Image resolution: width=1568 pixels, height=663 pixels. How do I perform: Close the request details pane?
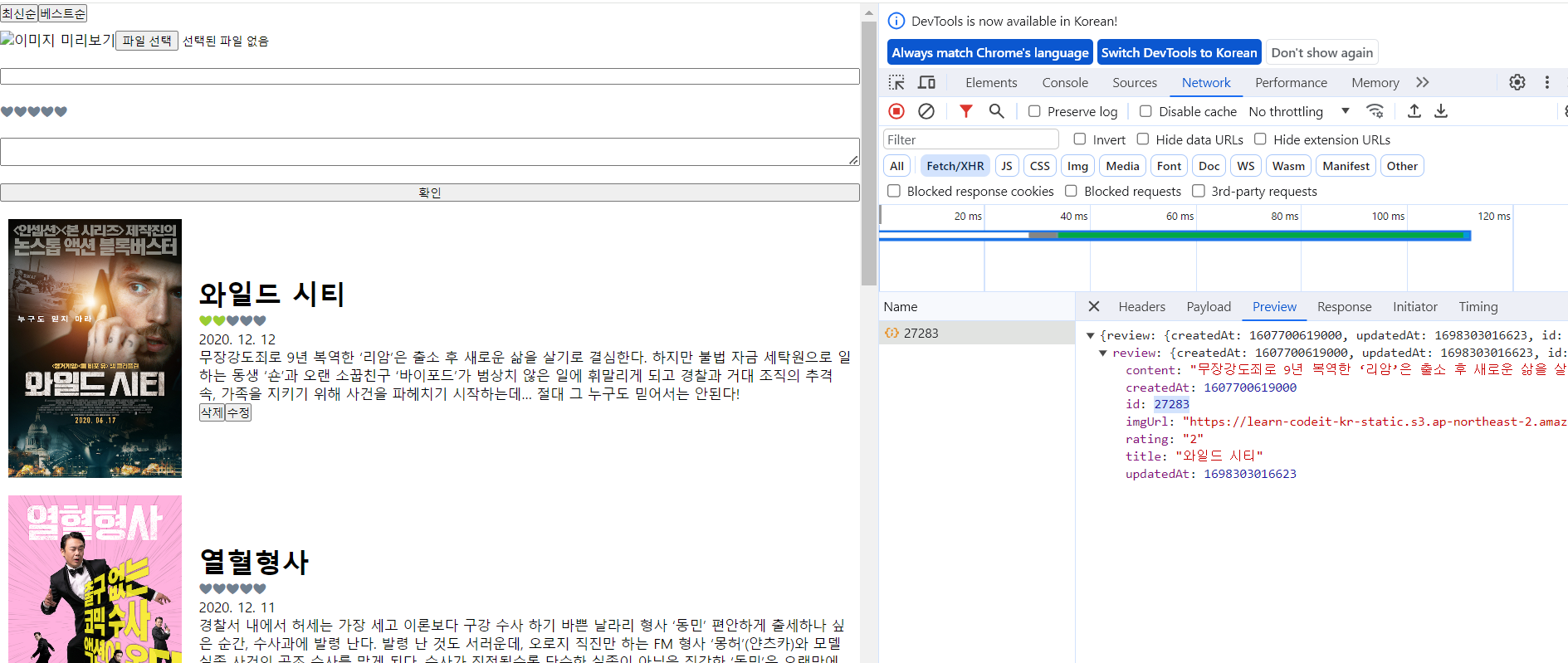coord(1094,306)
